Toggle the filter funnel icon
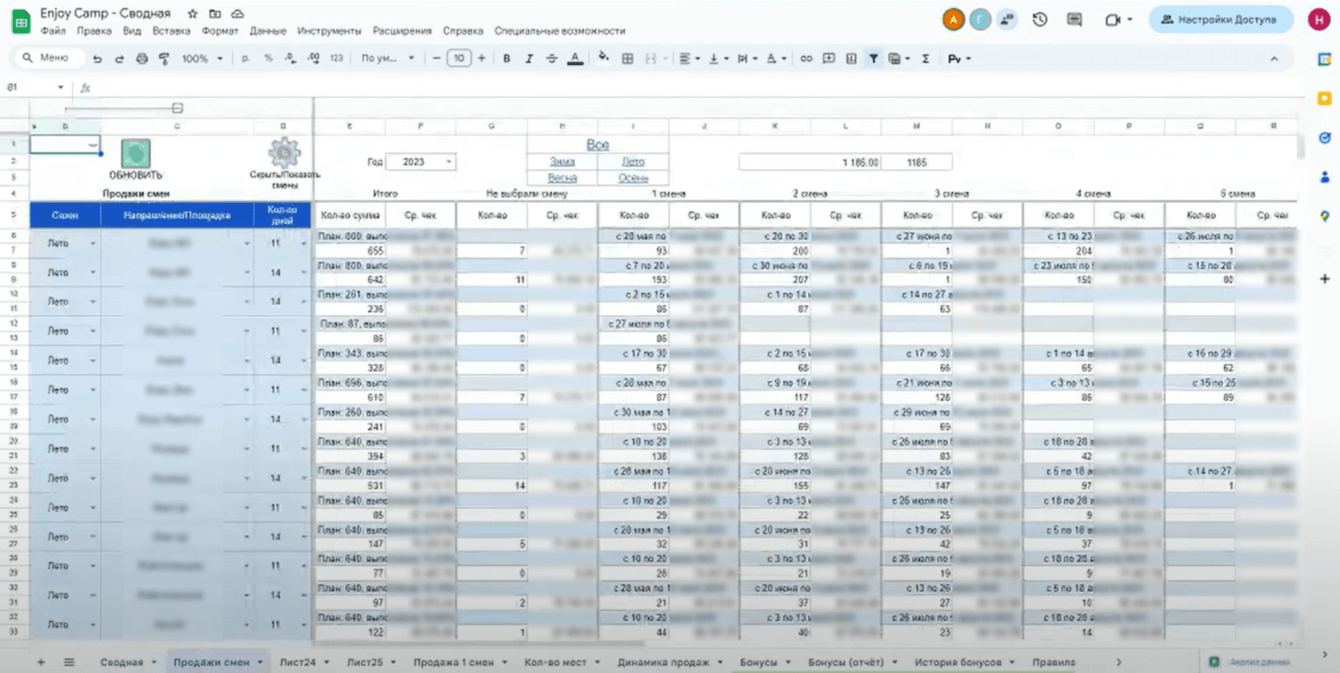 873,59
